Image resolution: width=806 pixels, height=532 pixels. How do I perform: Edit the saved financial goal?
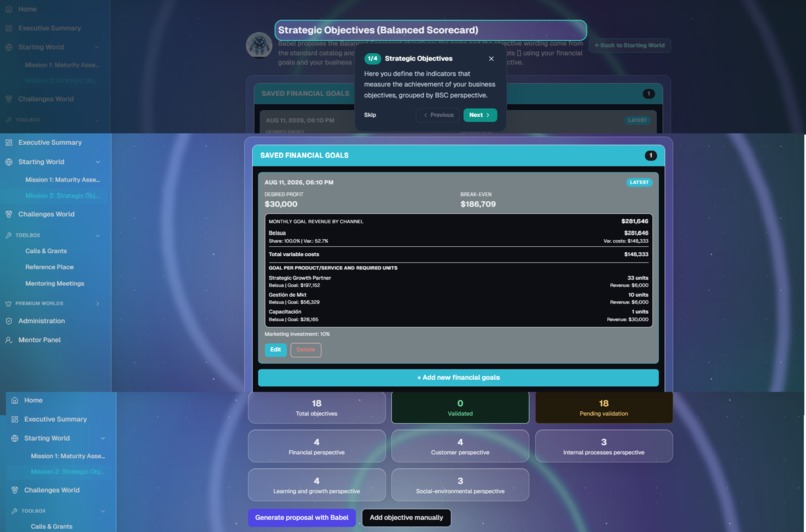276,350
